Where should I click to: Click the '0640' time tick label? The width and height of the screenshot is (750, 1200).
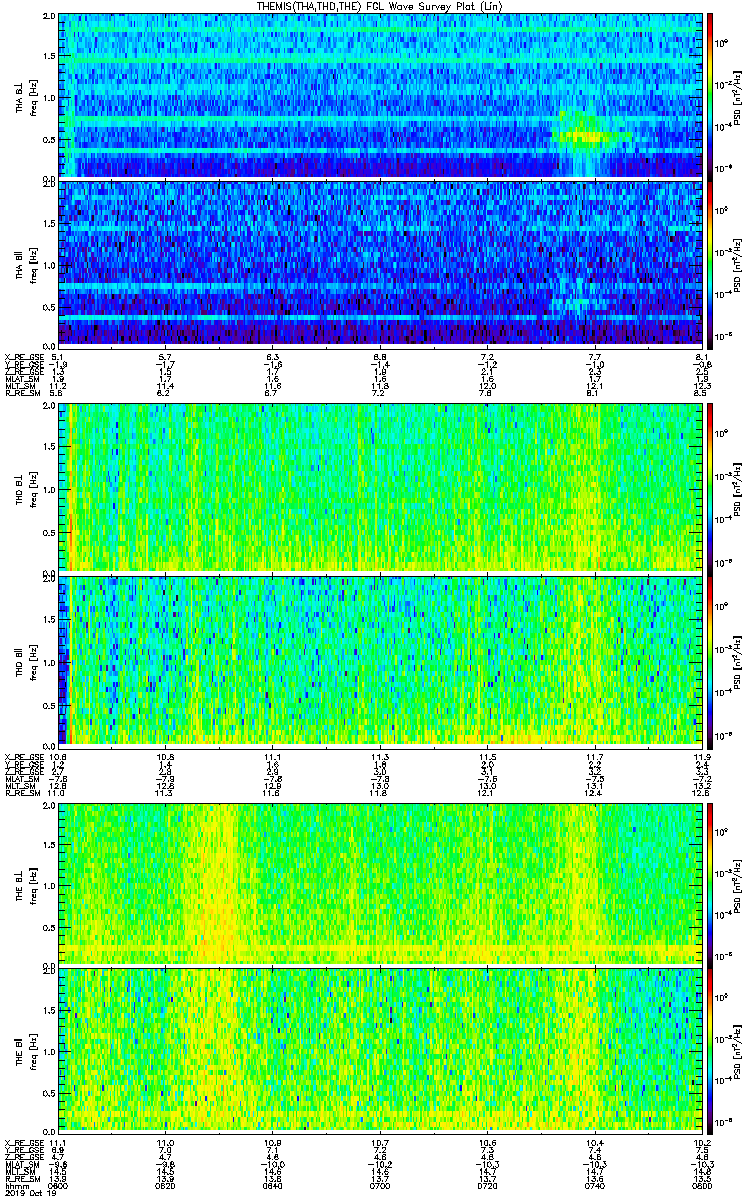pyautogui.click(x=272, y=1187)
